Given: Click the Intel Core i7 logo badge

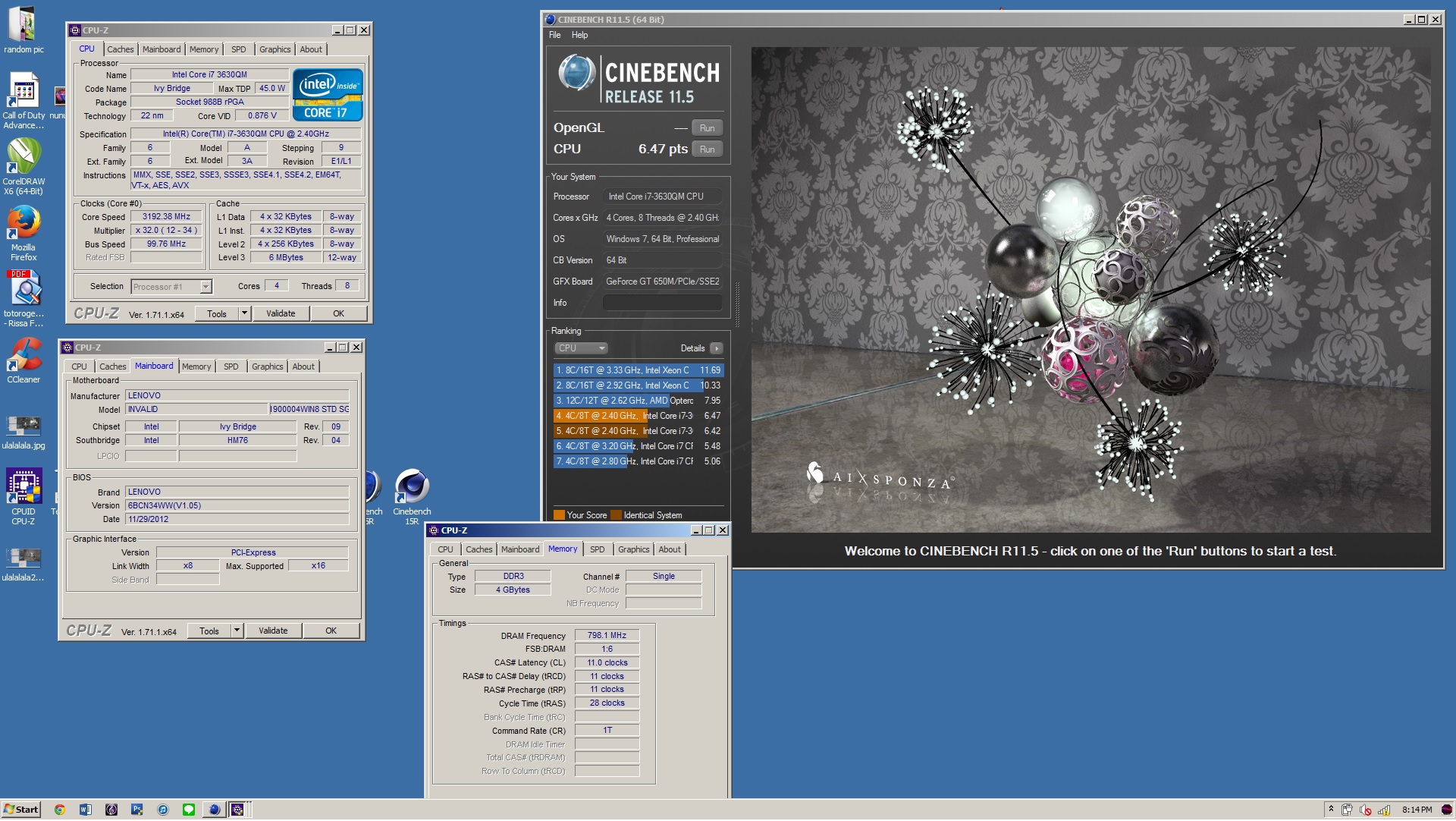Looking at the screenshot, I should (x=328, y=95).
